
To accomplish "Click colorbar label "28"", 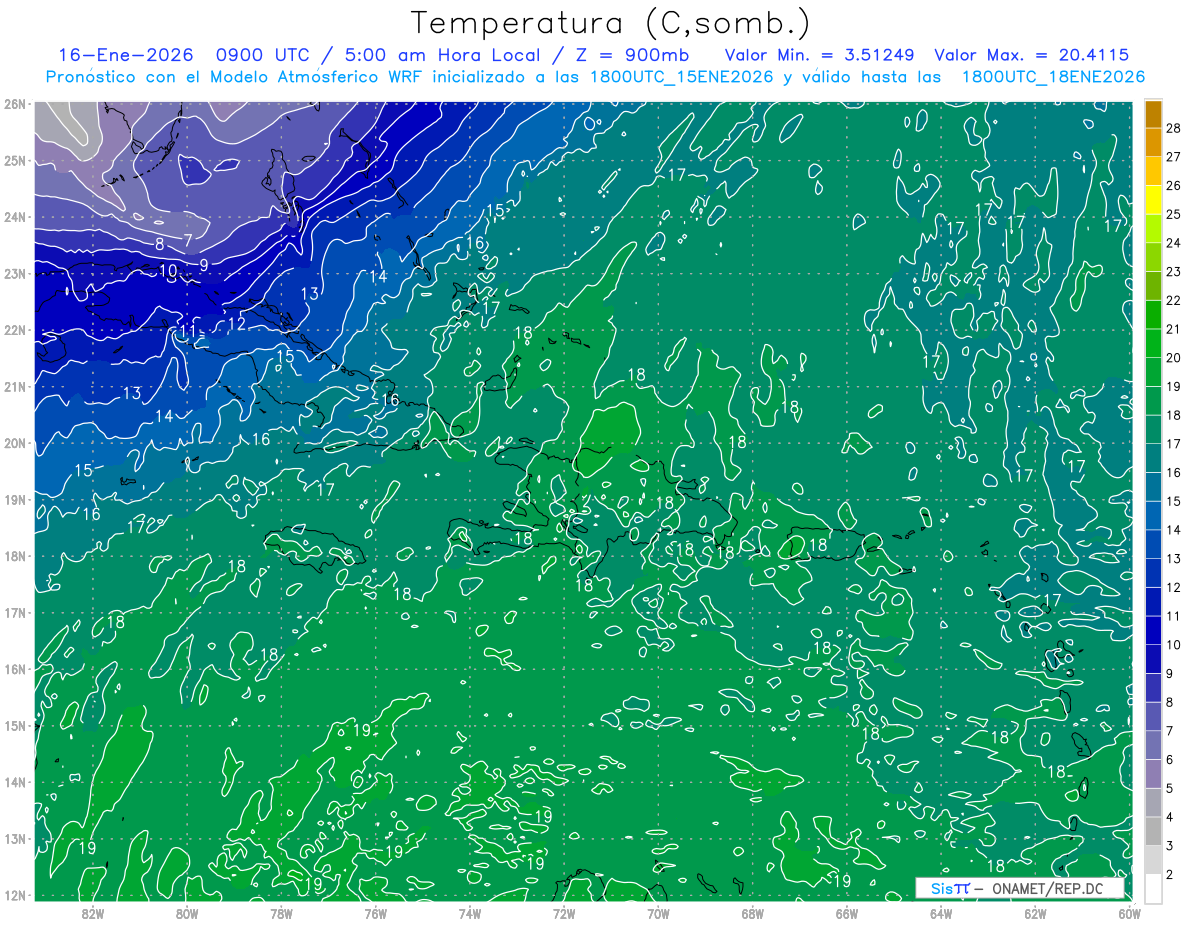I will (1174, 127).
